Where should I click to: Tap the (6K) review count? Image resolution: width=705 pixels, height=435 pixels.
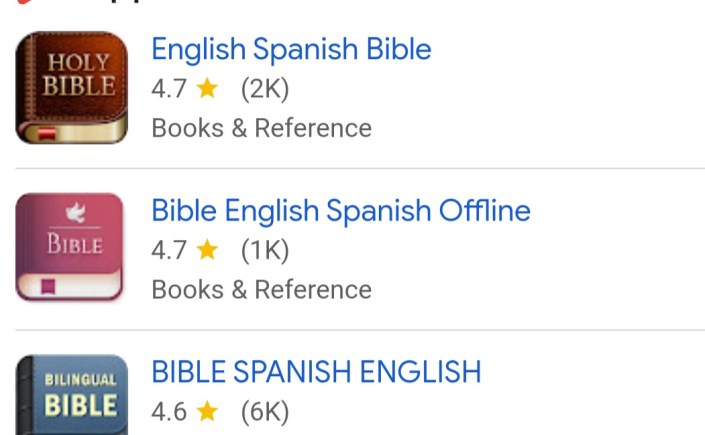265,411
